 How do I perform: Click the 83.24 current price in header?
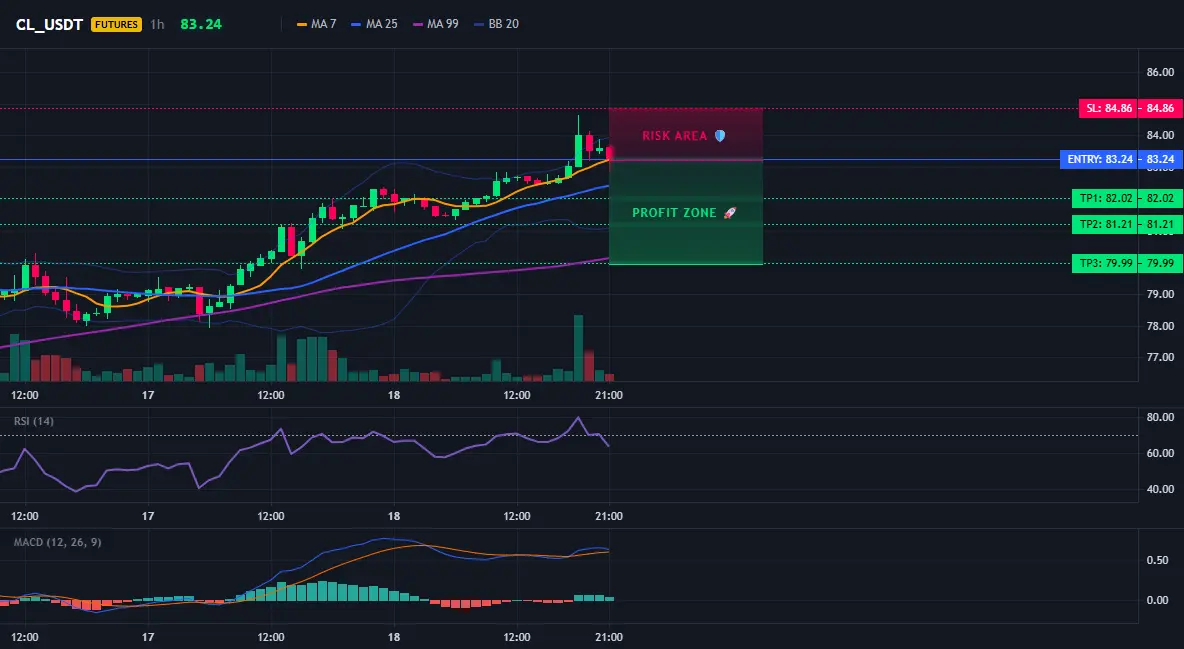click(201, 24)
